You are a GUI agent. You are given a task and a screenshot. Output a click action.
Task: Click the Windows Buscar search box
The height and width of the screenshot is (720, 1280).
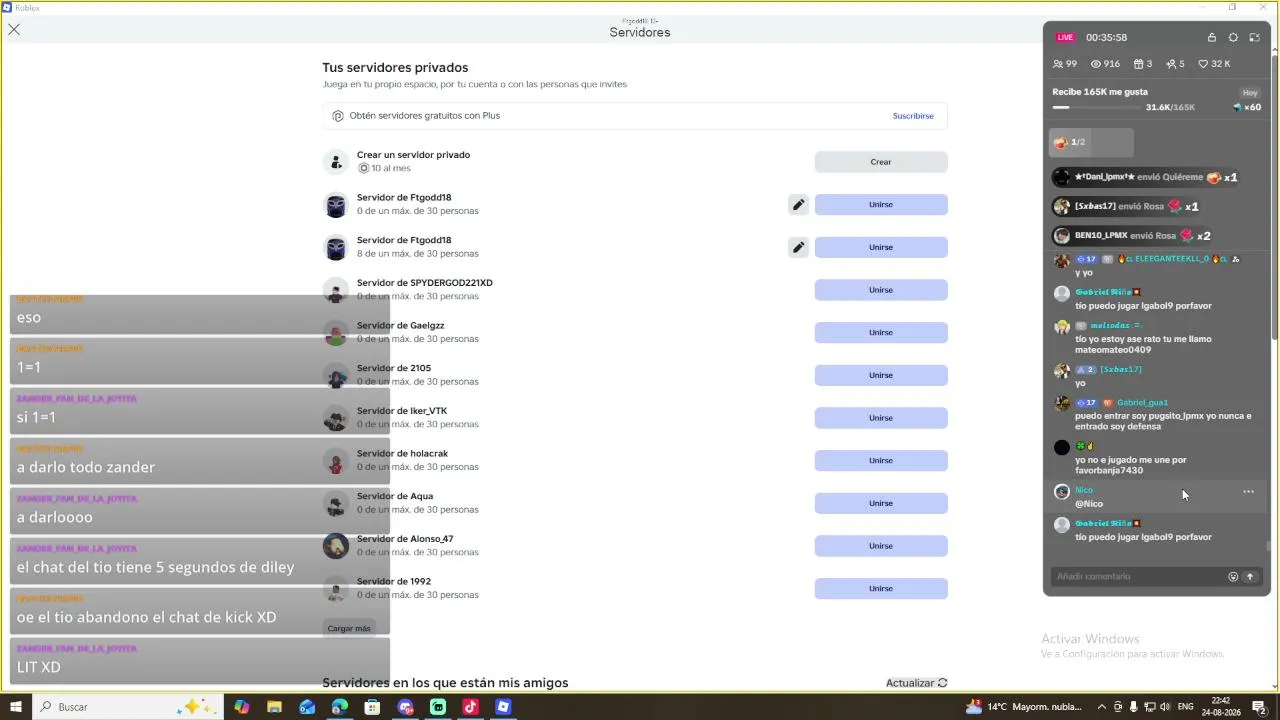tap(126, 707)
